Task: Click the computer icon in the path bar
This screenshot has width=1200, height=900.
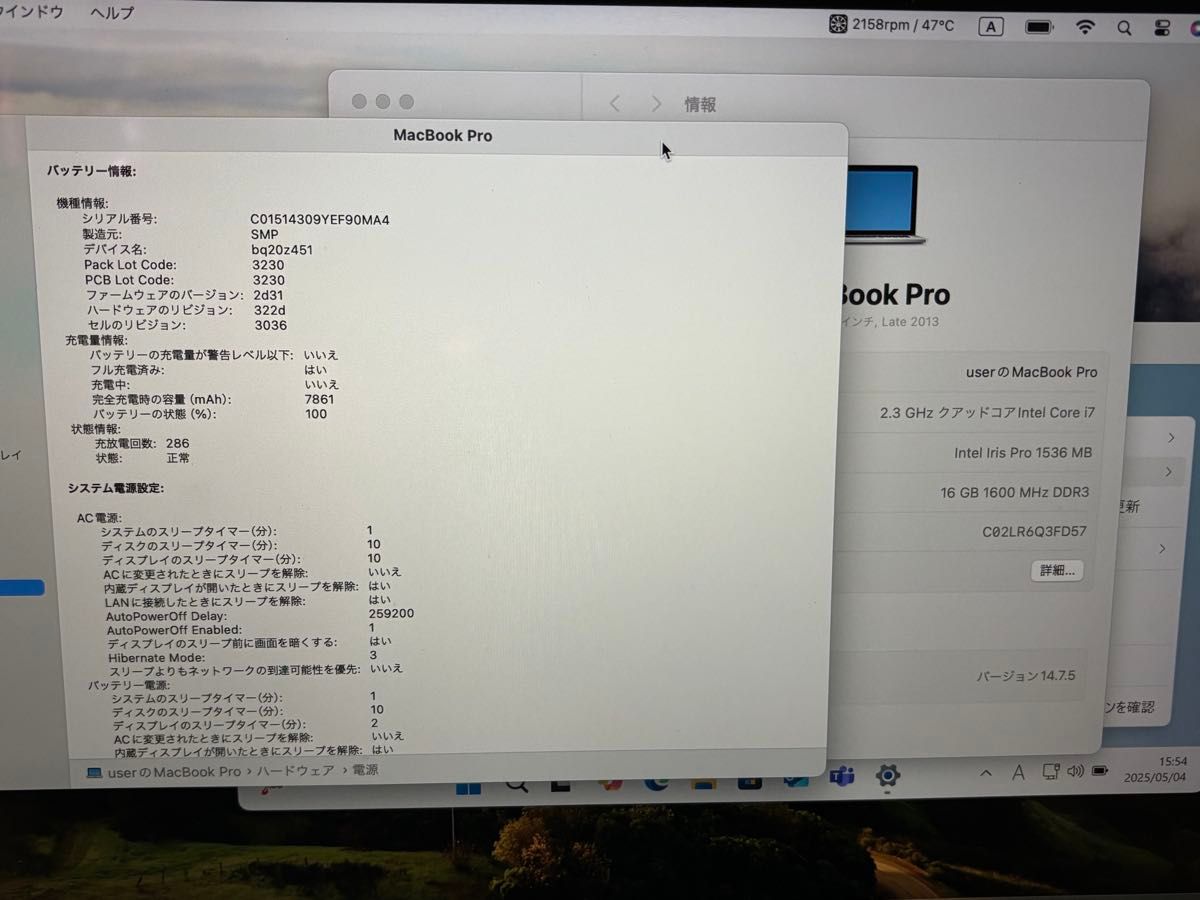Action: pyautogui.click(x=94, y=772)
